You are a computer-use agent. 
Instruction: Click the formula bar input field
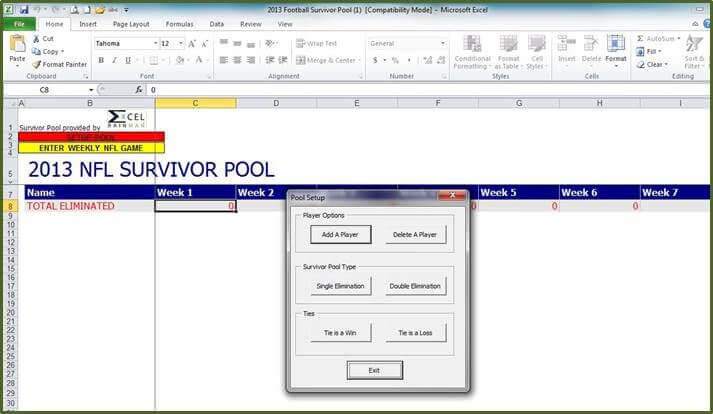[400, 90]
